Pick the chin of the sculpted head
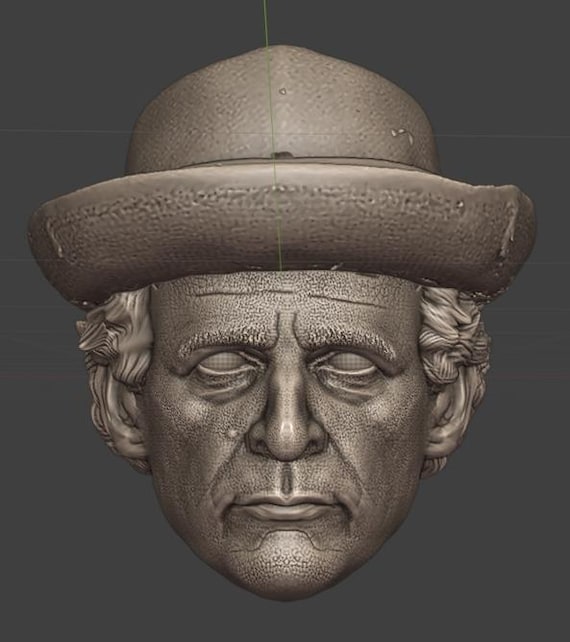The image size is (570, 642). click(285, 567)
